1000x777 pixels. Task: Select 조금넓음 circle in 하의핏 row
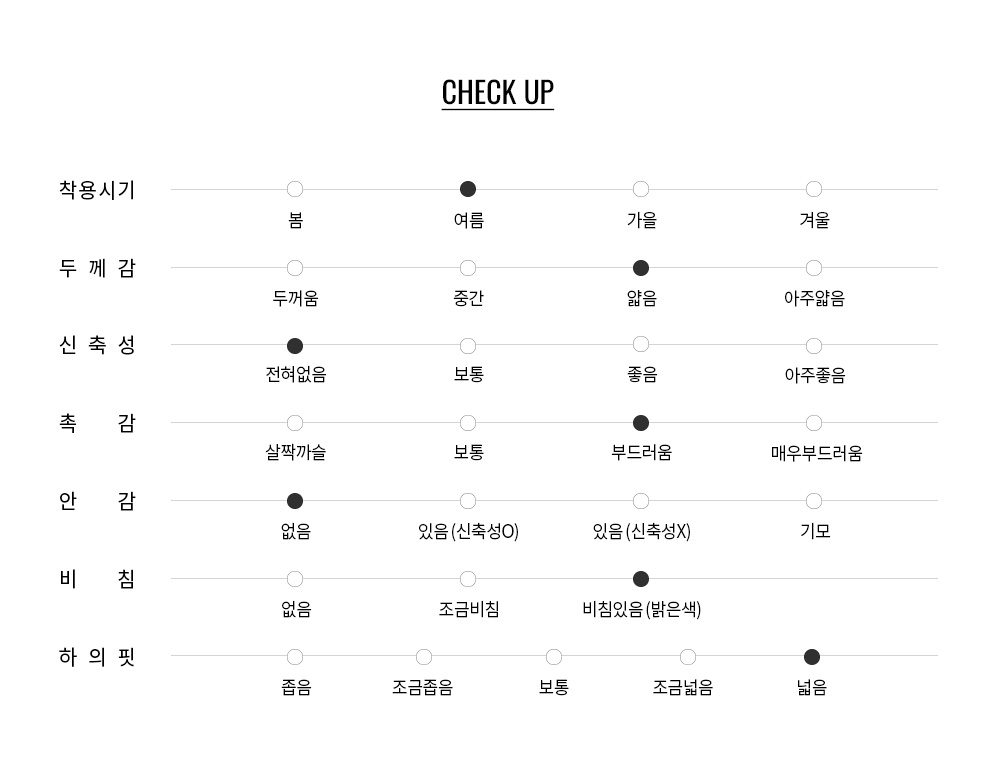pos(688,656)
